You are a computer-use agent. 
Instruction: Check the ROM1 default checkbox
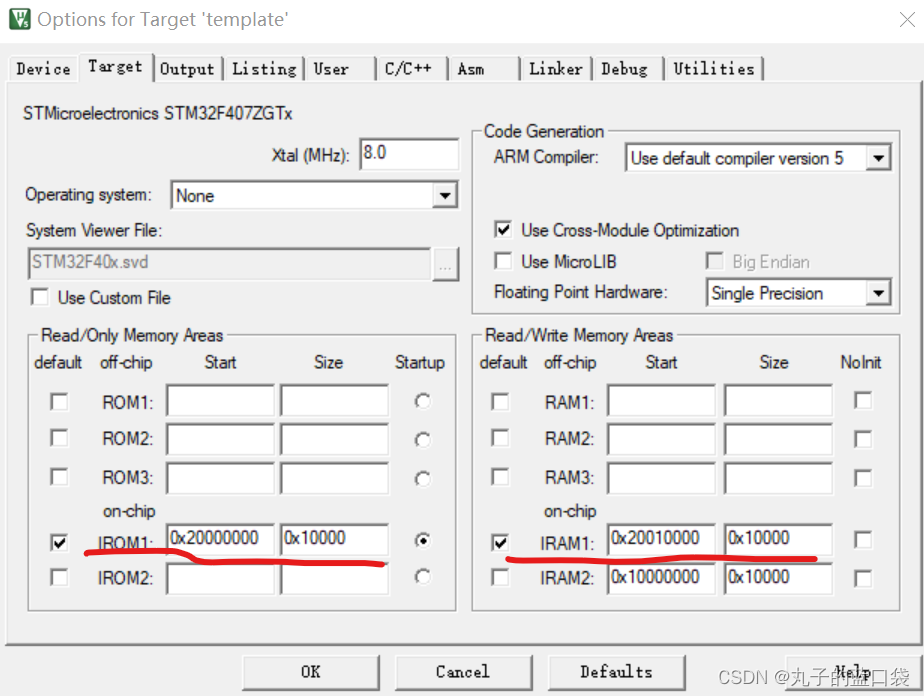(x=59, y=401)
